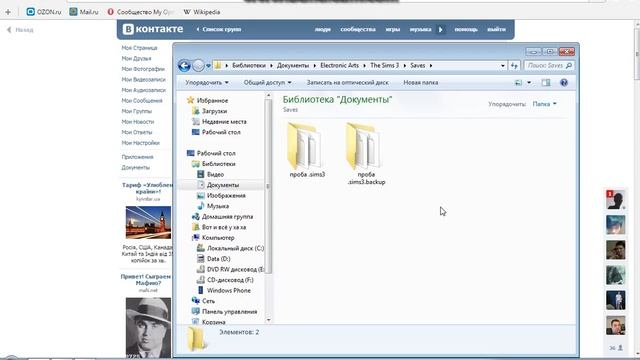
Task: Open Explorer help icon
Action: 564,83
